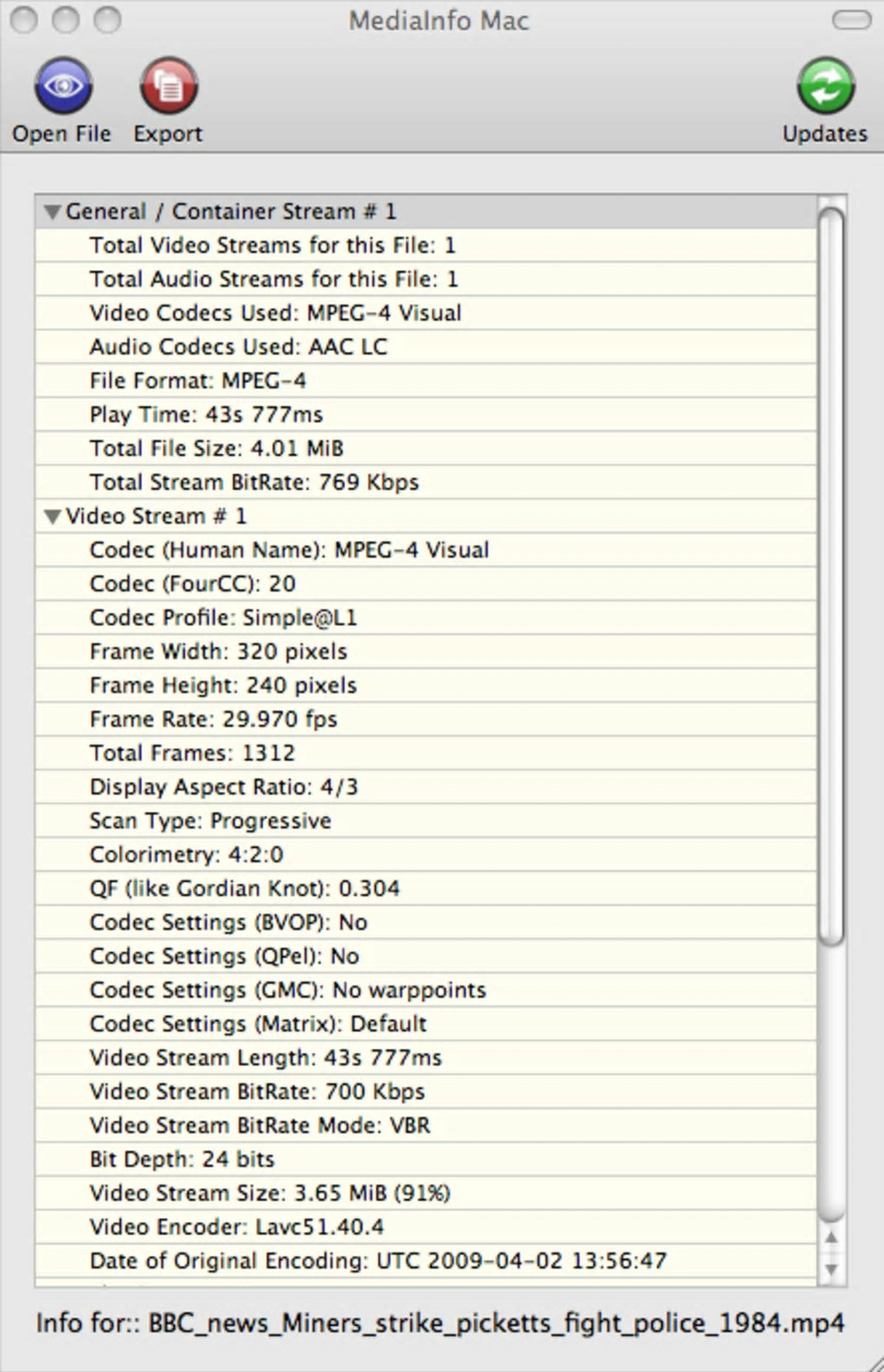Select 'Total File Size: 4.01 MiB' row
884x1372 pixels.
point(426,448)
